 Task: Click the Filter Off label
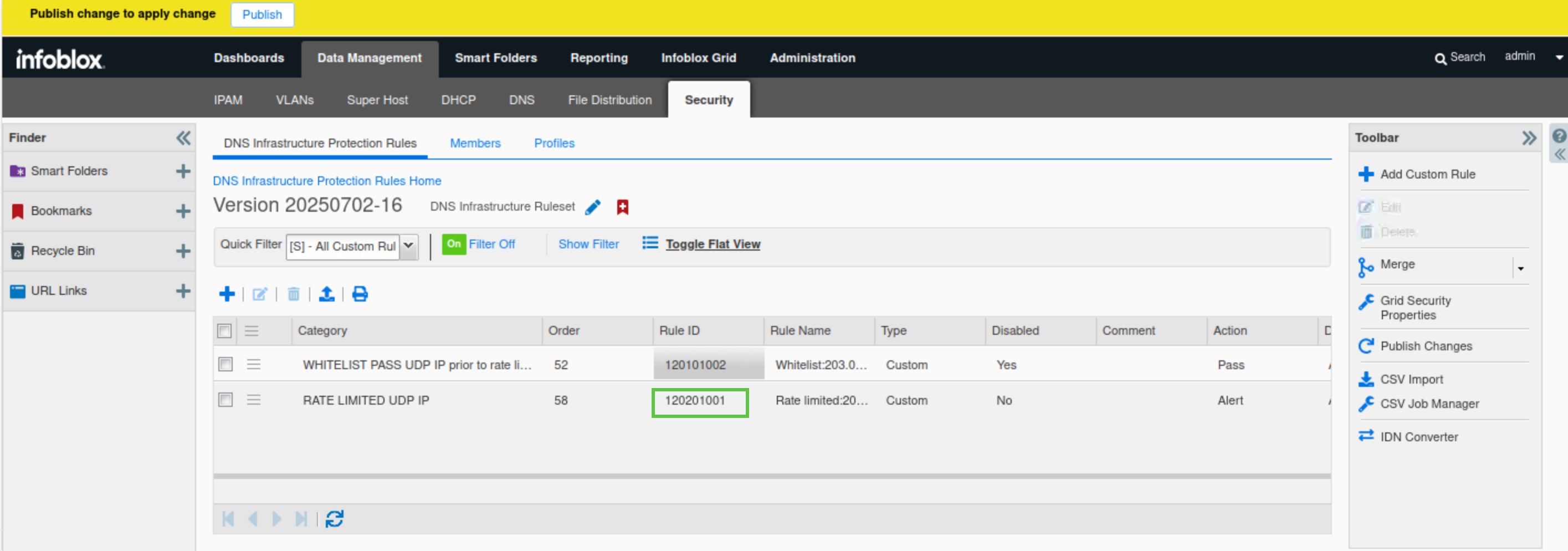coord(492,244)
